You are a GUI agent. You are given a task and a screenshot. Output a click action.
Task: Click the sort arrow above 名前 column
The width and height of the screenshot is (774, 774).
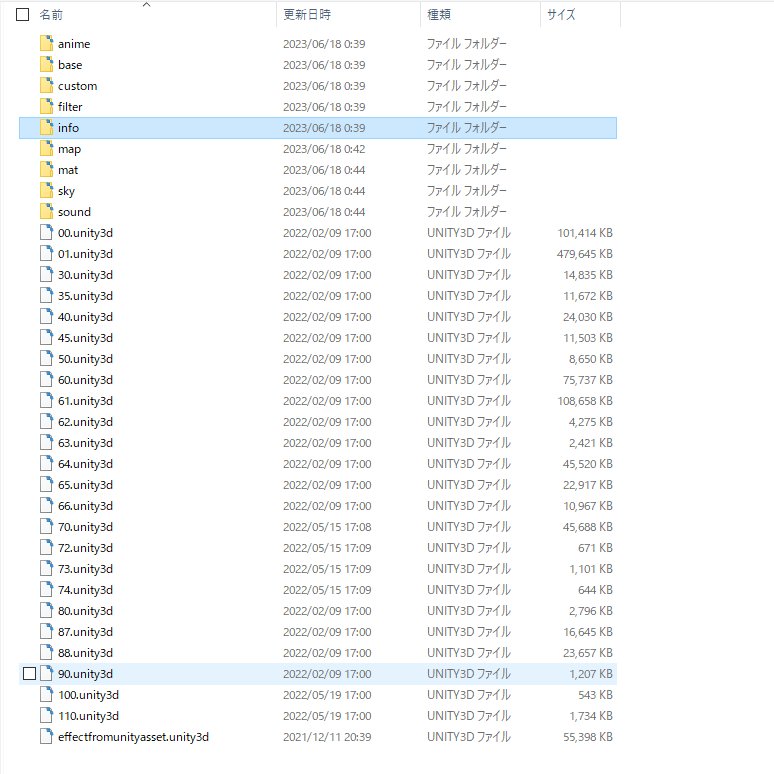[x=146, y=4]
